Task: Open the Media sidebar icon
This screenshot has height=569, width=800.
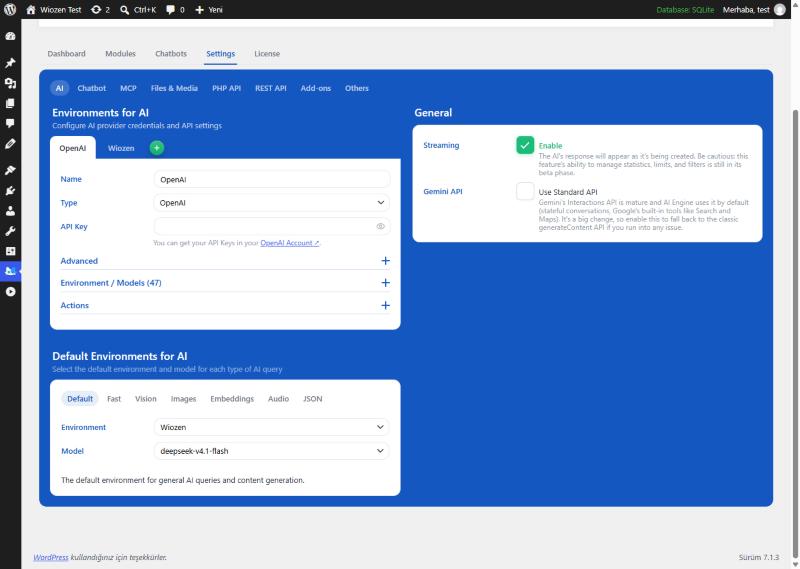Action: pos(10,83)
